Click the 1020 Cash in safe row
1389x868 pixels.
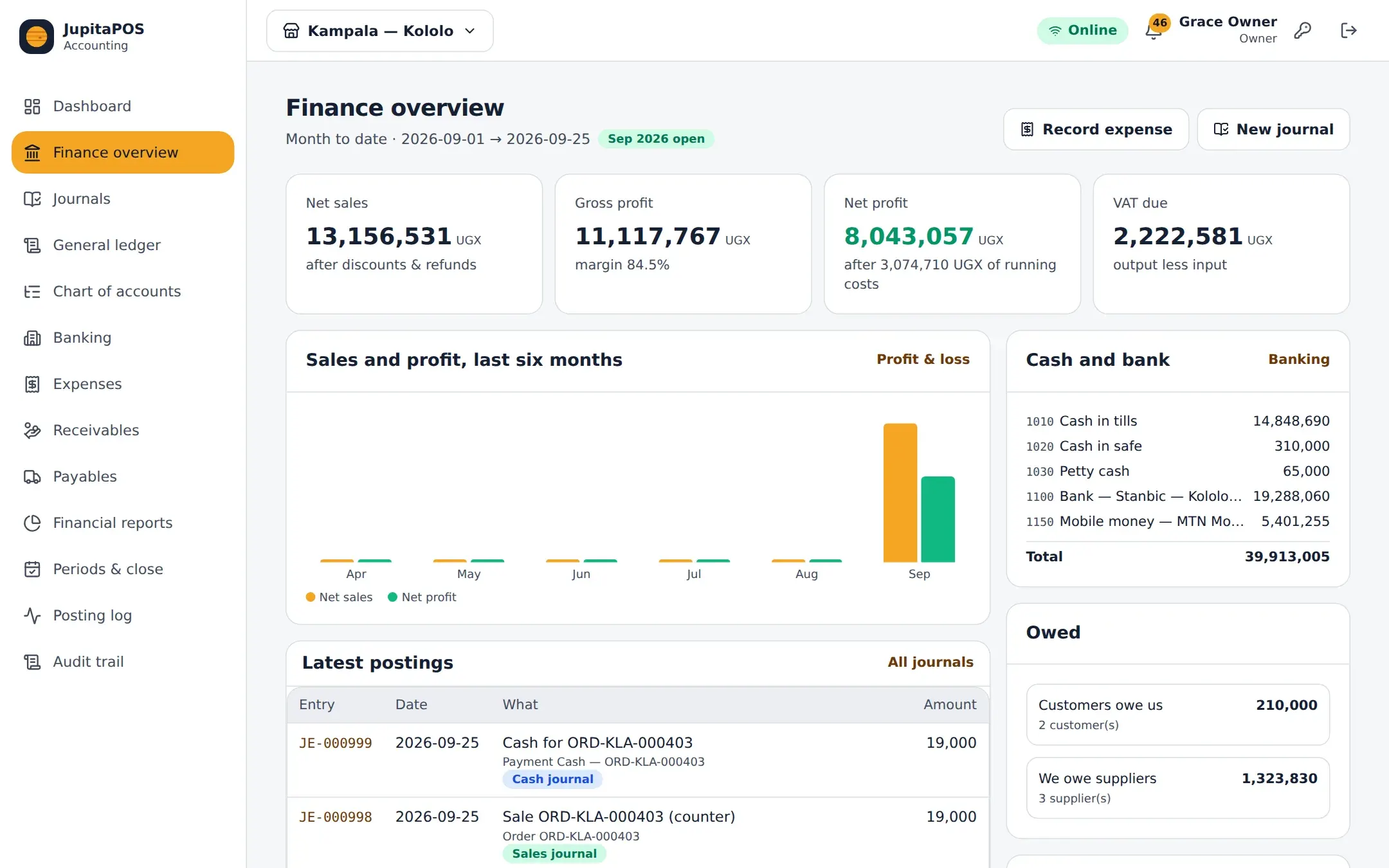click(1177, 446)
